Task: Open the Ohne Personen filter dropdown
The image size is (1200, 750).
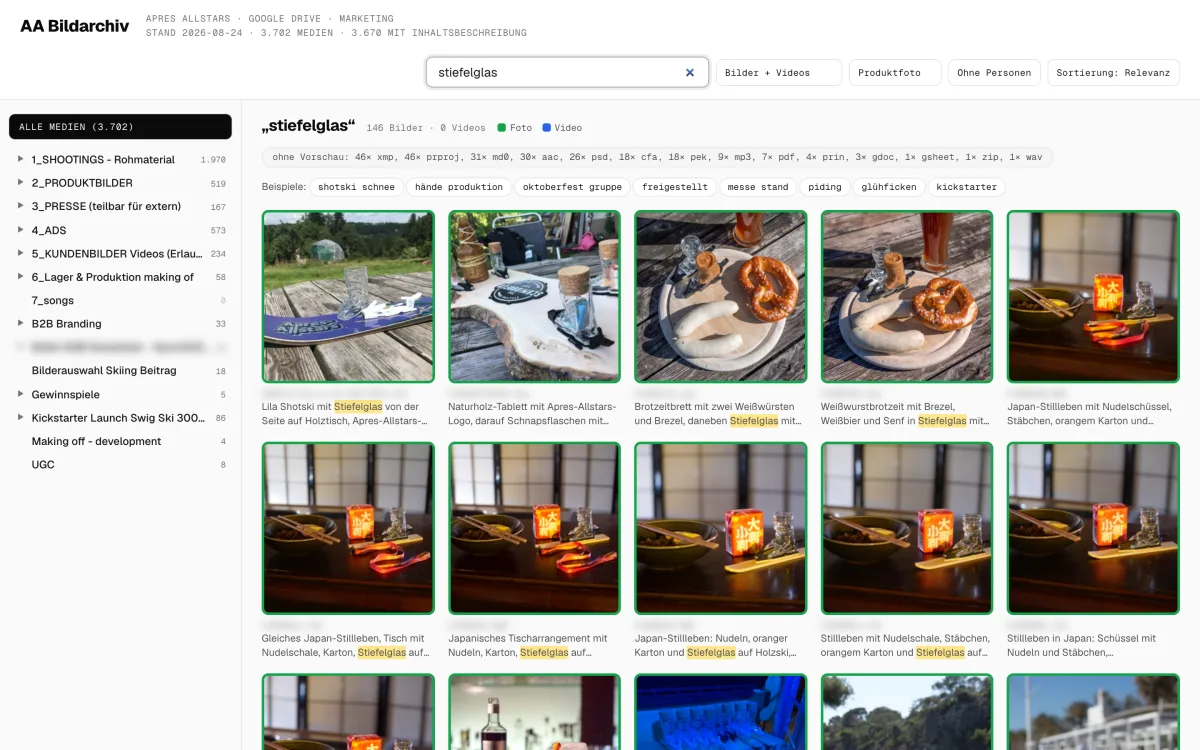Action: point(994,73)
